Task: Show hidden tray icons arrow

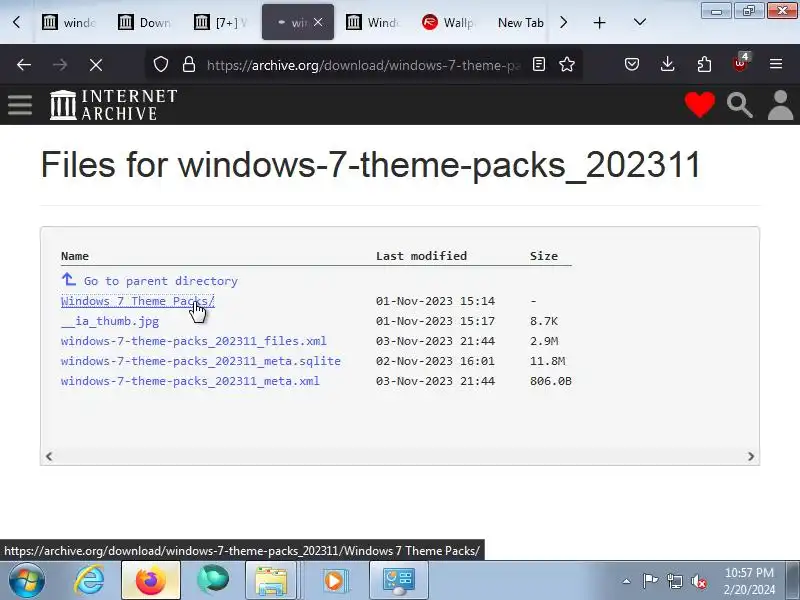Action: click(x=627, y=581)
